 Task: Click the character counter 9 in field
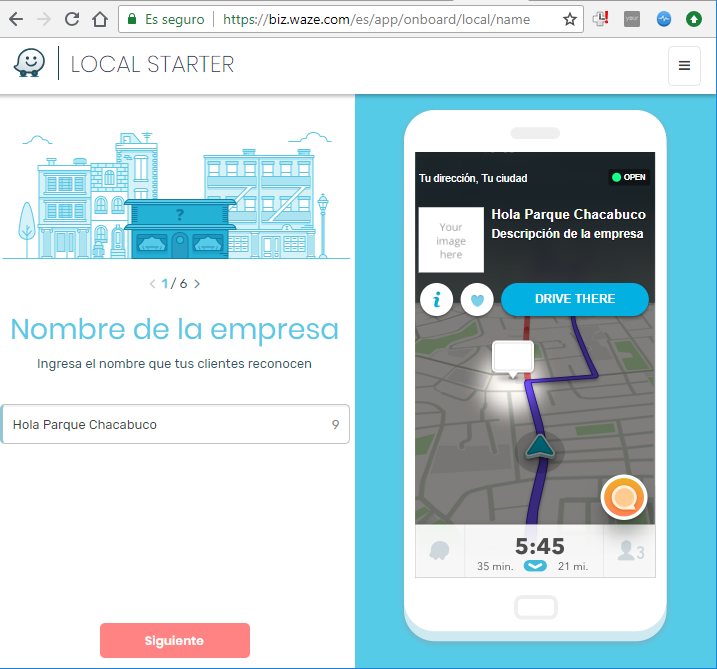click(x=335, y=425)
